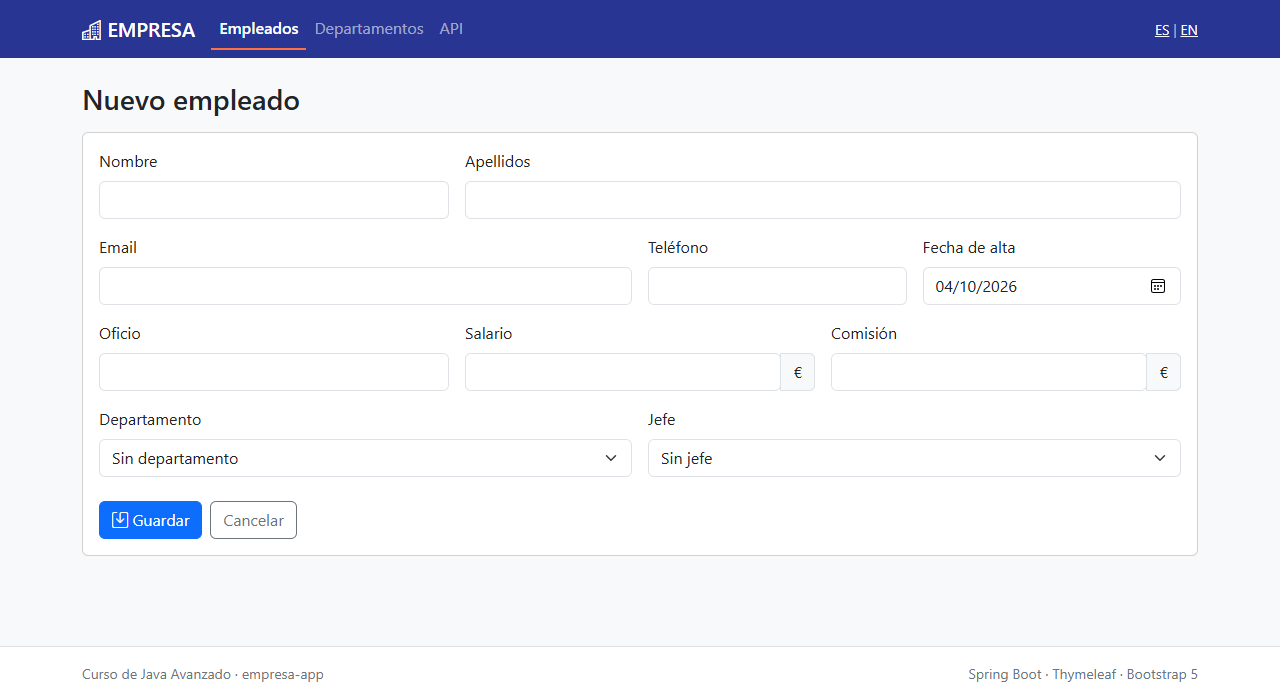Viewport: 1280px width, 700px height.
Task: Switch language to EN
Action: pyautogui.click(x=1189, y=30)
